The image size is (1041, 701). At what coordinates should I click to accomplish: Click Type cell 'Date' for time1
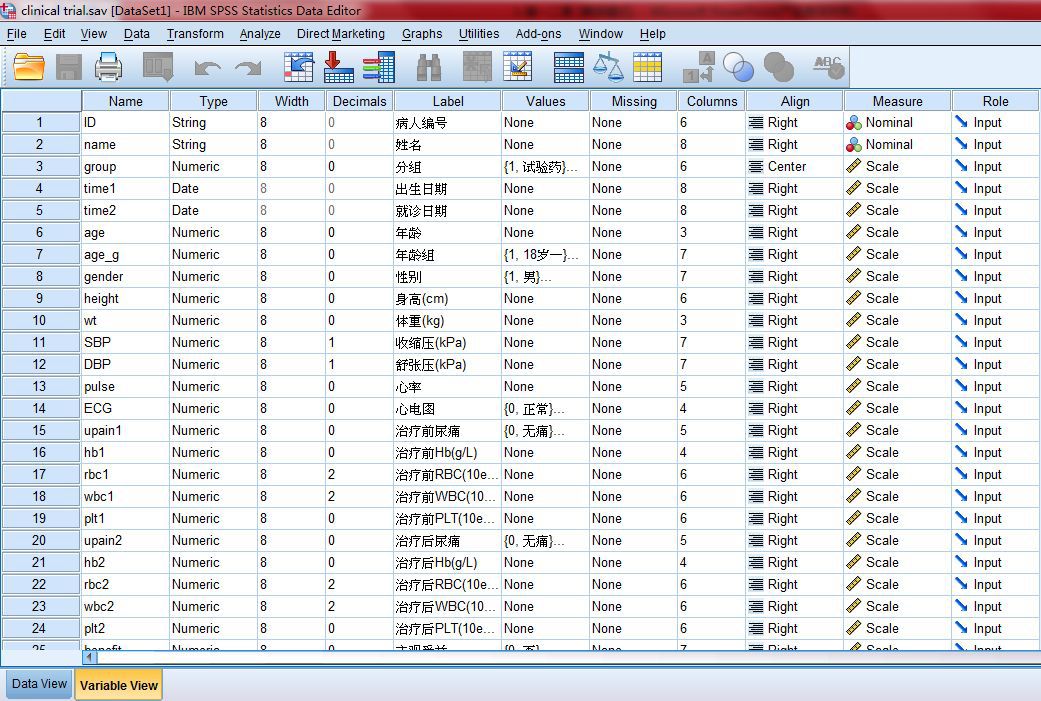(x=213, y=189)
